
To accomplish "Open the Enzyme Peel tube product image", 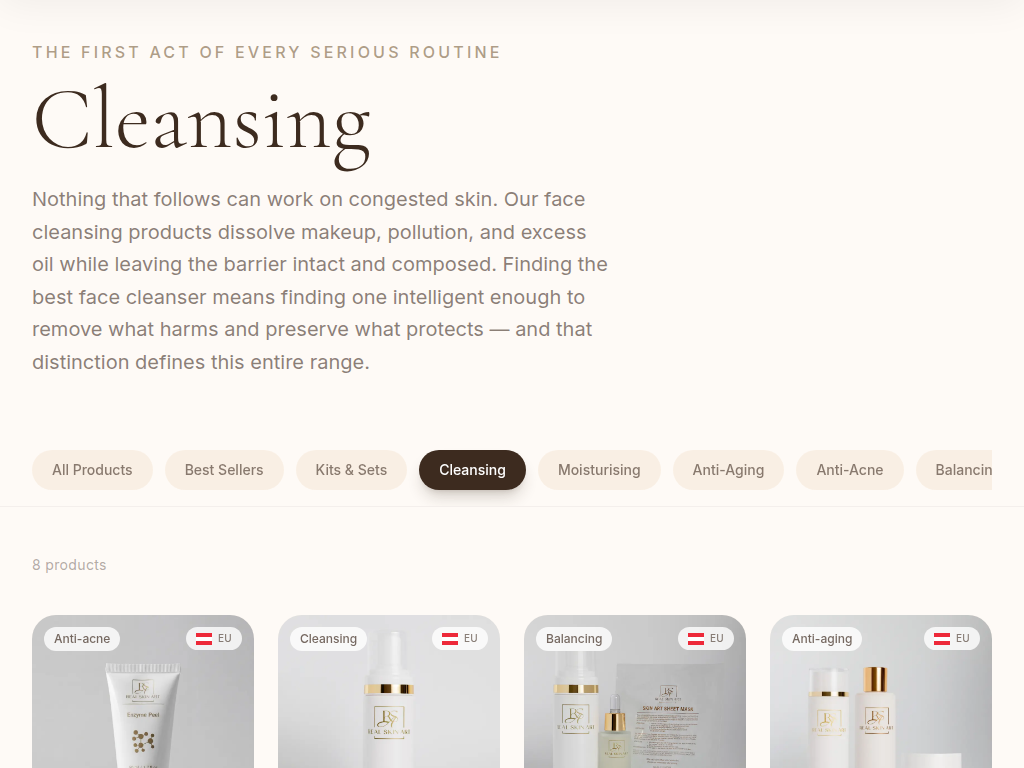I will [x=143, y=715].
